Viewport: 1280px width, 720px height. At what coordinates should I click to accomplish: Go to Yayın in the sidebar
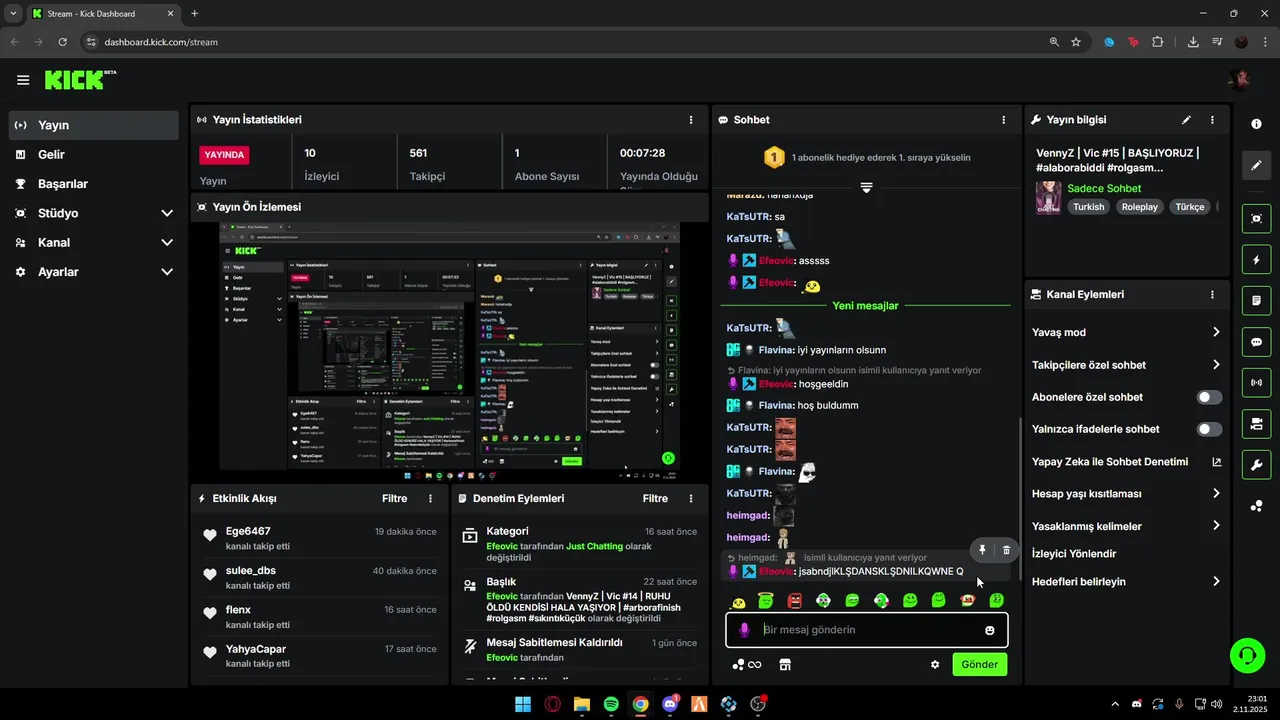pos(93,125)
